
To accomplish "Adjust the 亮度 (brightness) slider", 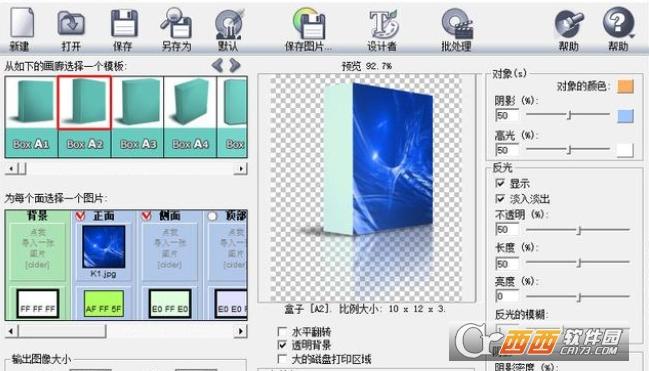I will 578,296.
